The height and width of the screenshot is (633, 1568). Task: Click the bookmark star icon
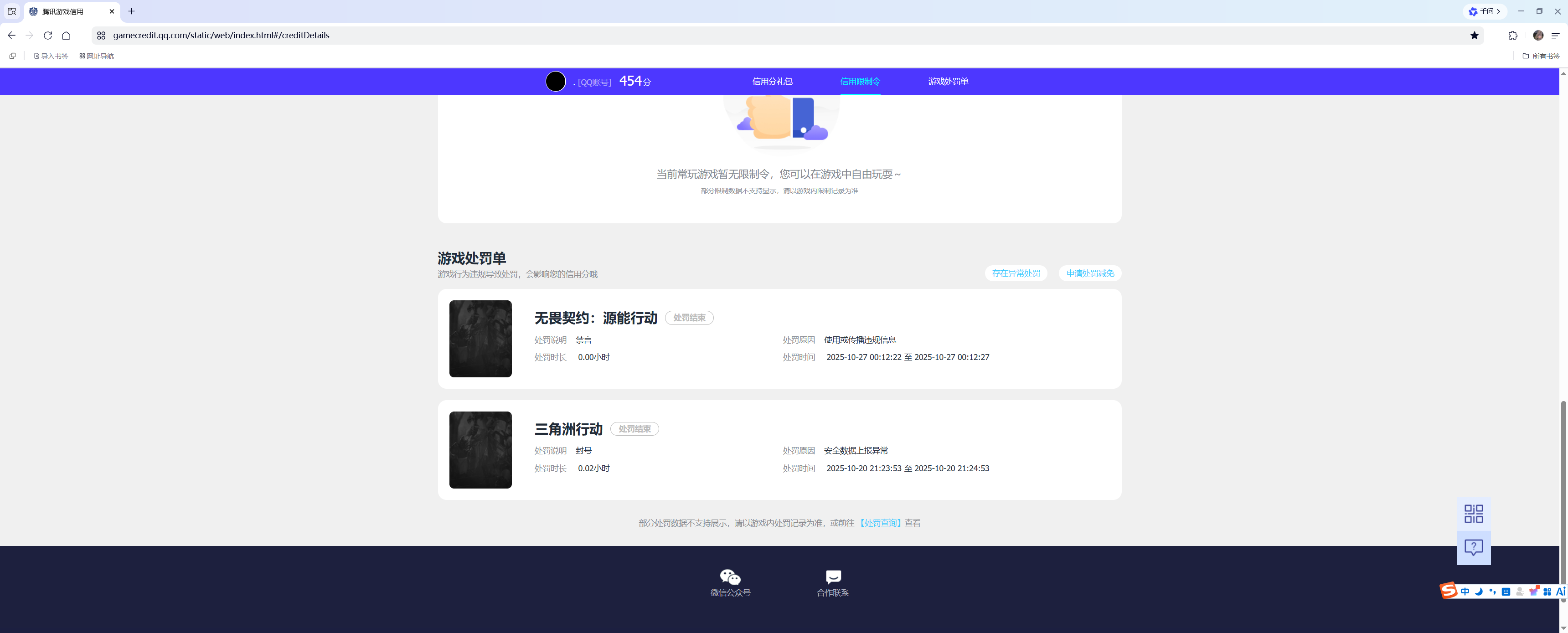1474,35
